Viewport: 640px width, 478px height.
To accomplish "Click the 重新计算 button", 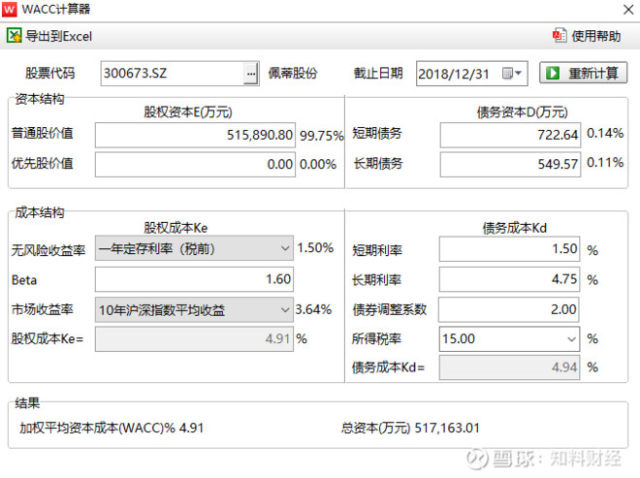I will (x=583, y=73).
